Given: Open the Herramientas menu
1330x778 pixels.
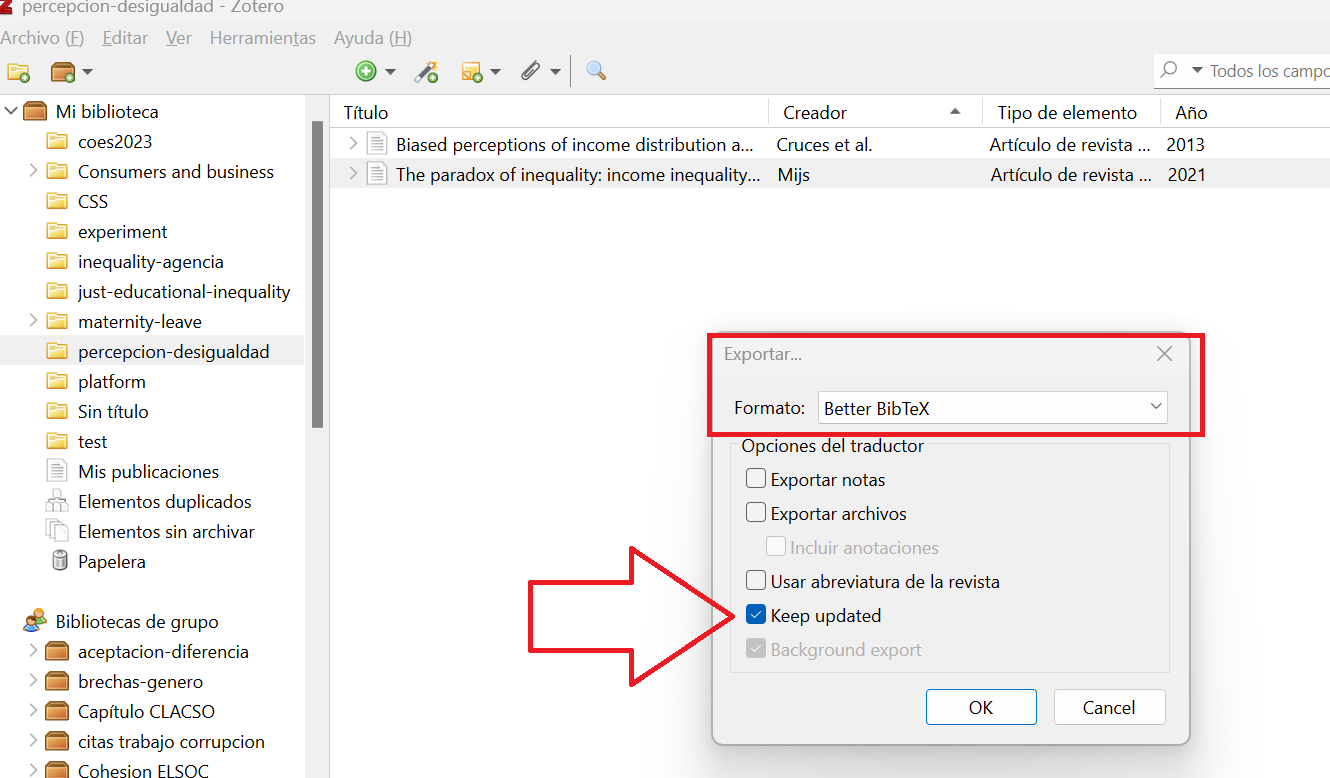Looking at the screenshot, I should point(262,38).
